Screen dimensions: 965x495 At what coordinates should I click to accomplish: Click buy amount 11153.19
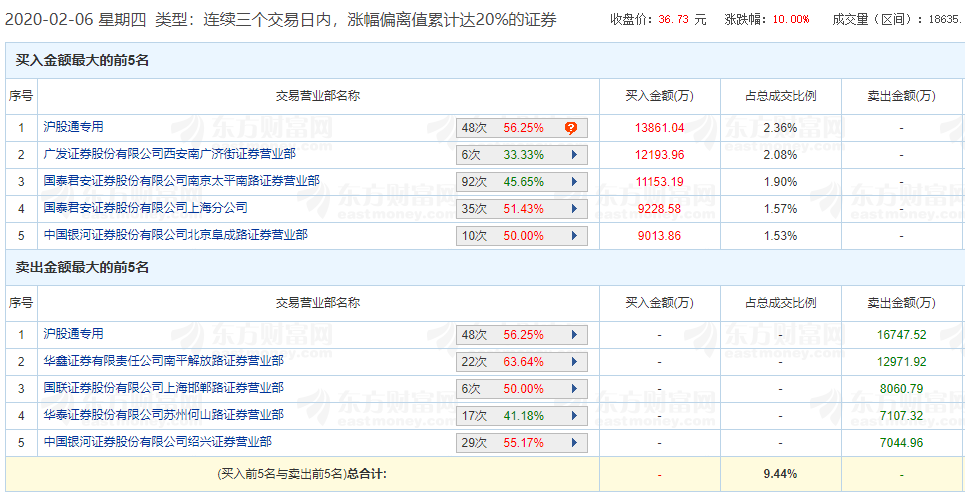click(660, 182)
